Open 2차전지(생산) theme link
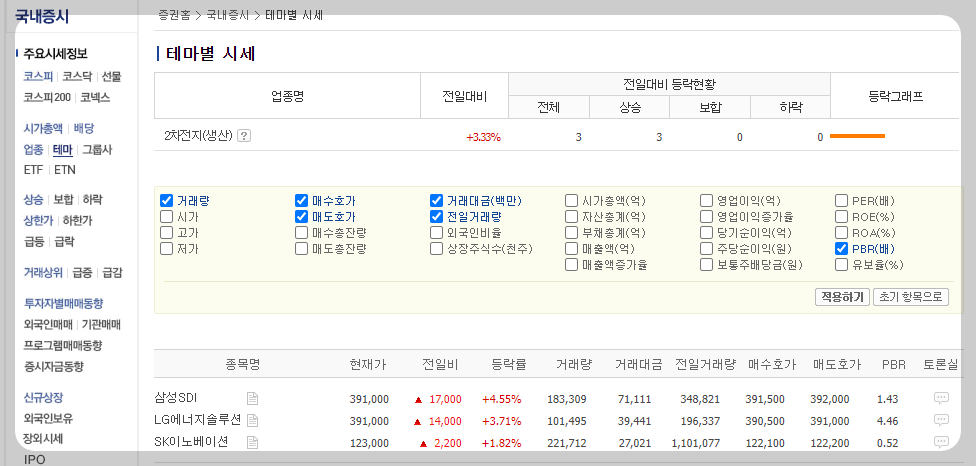Image resolution: width=976 pixels, height=466 pixels. pyautogui.click(x=199, y=136)
